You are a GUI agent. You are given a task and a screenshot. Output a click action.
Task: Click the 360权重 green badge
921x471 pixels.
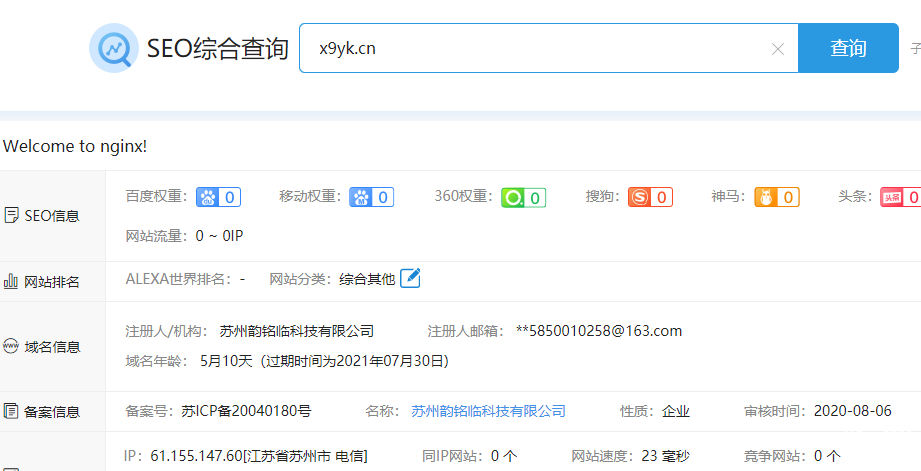(x=523, y=198)
